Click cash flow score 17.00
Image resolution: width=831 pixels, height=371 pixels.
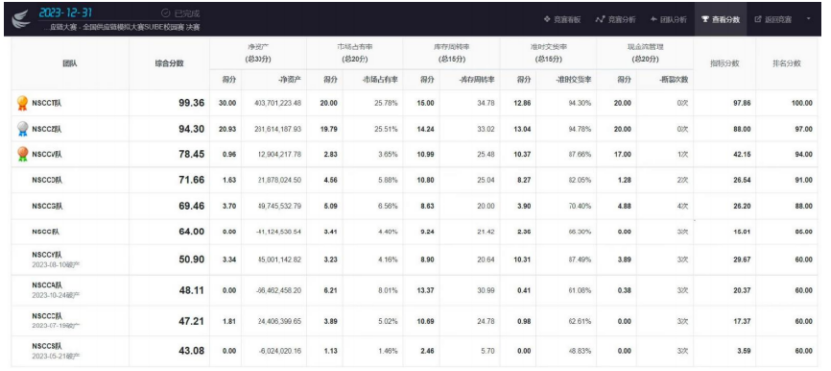[622, 154]
